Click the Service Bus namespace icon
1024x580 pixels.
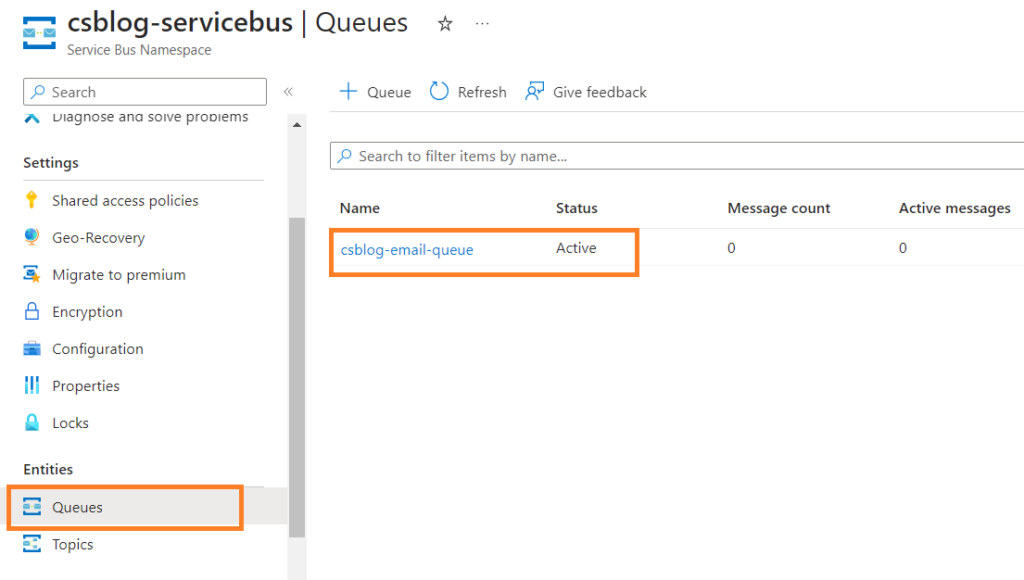39,33
